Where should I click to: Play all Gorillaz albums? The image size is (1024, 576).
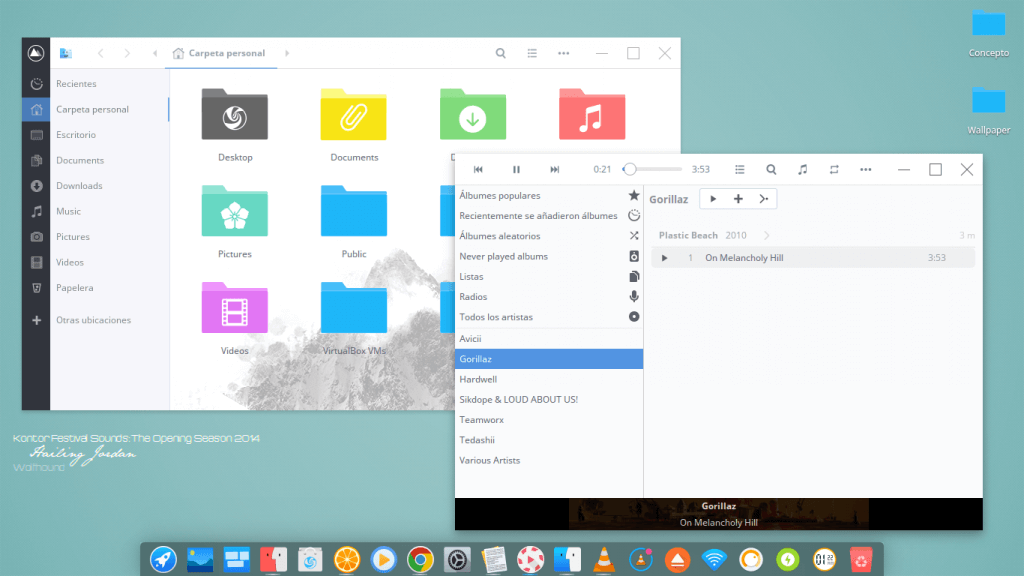(x=713, y=199)
